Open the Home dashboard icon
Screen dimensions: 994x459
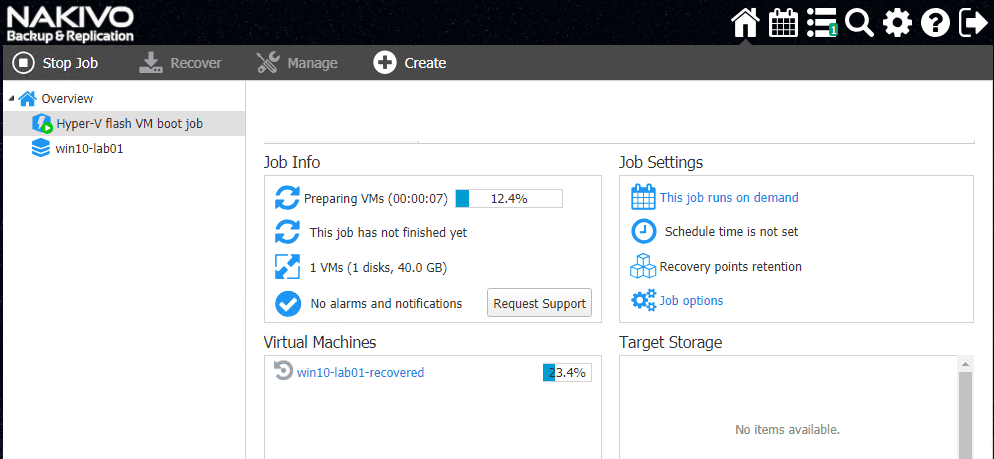(x=745, y=22)
